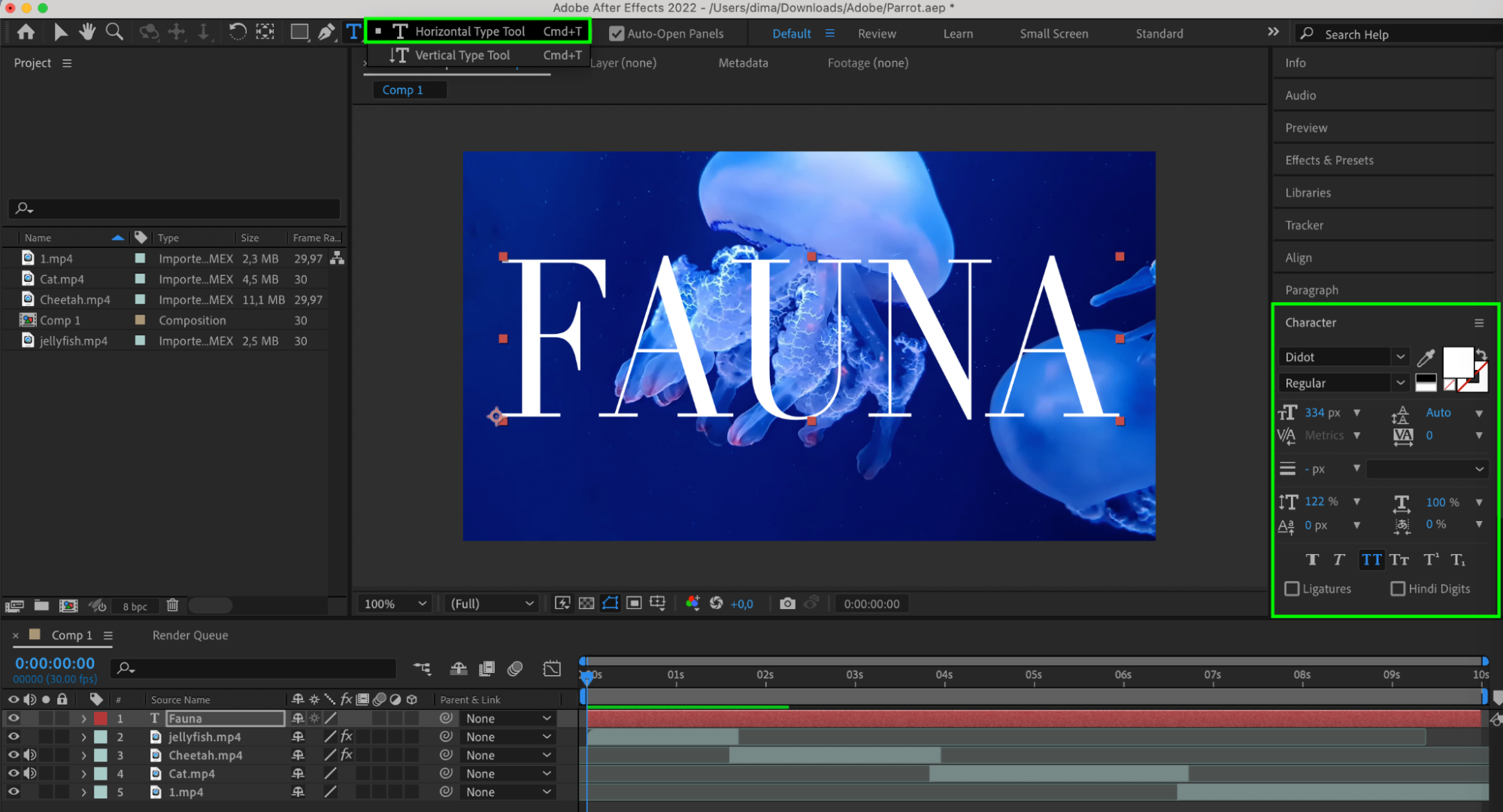The height and width of the screenshot is (812, 1503).
Task: Switch to the Render Queue tab
Action: click(190, 635)
